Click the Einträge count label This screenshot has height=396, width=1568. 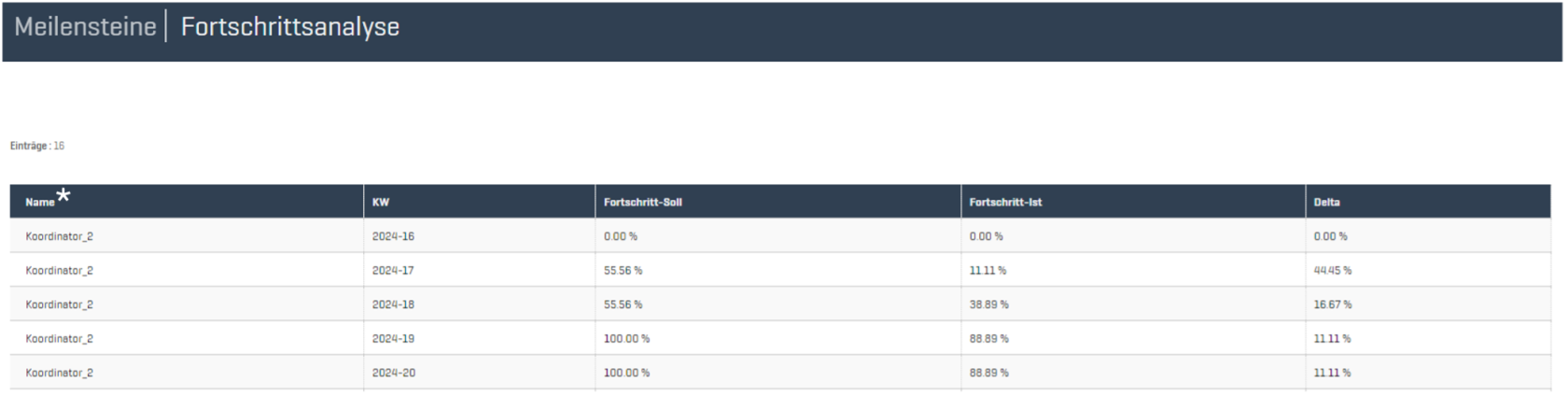pos(37,146)
